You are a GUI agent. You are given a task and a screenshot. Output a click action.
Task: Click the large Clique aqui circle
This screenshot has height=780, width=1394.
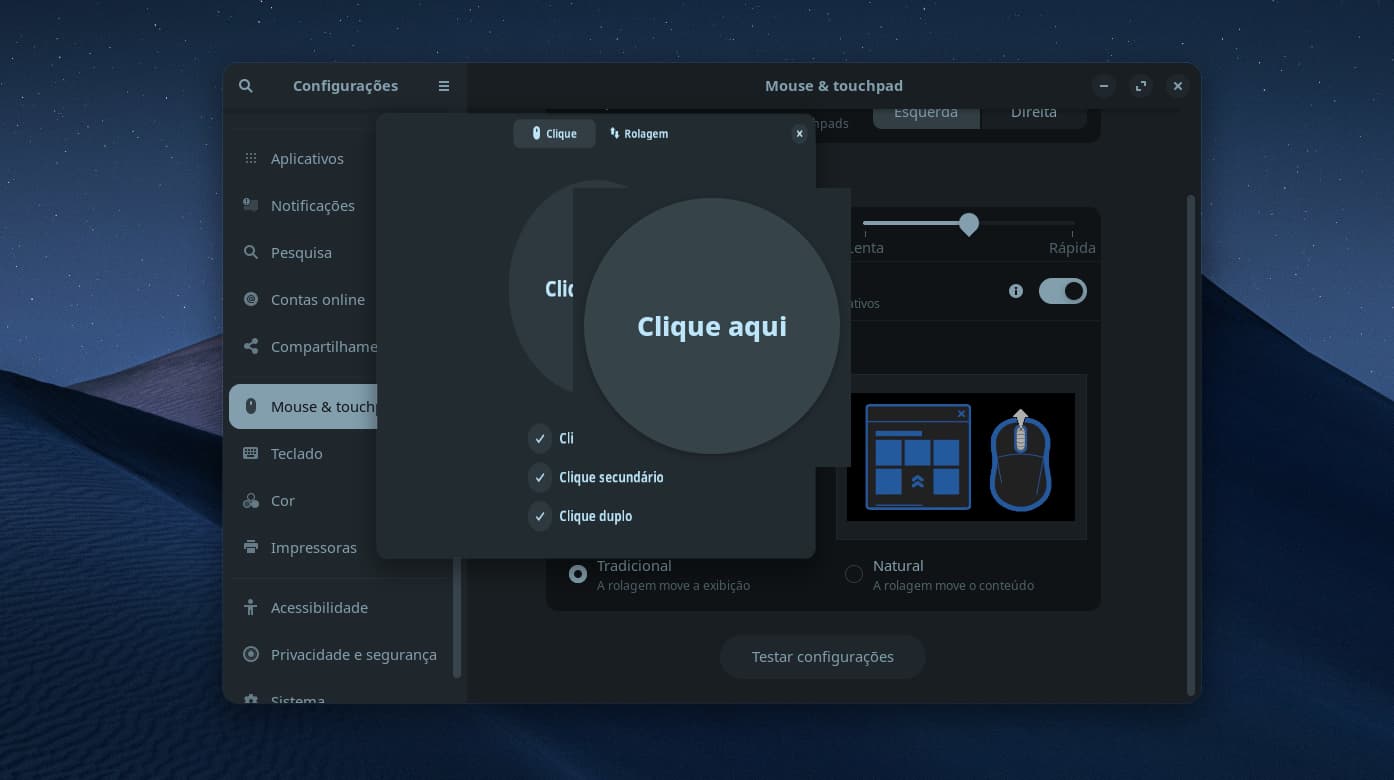click(712, 326)
